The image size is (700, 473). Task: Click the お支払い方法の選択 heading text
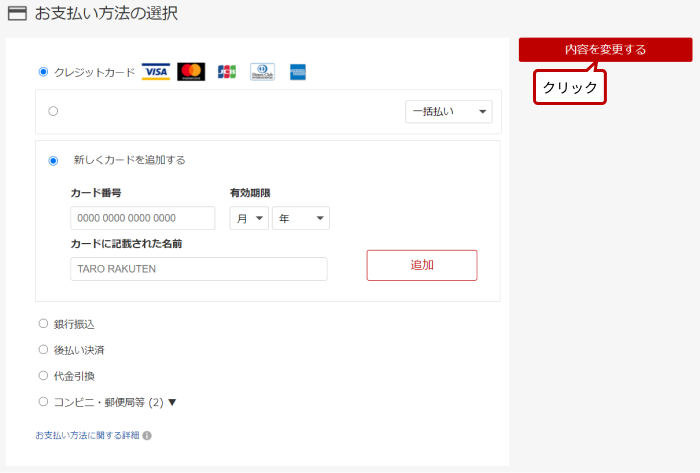click(x=106, y=13)
